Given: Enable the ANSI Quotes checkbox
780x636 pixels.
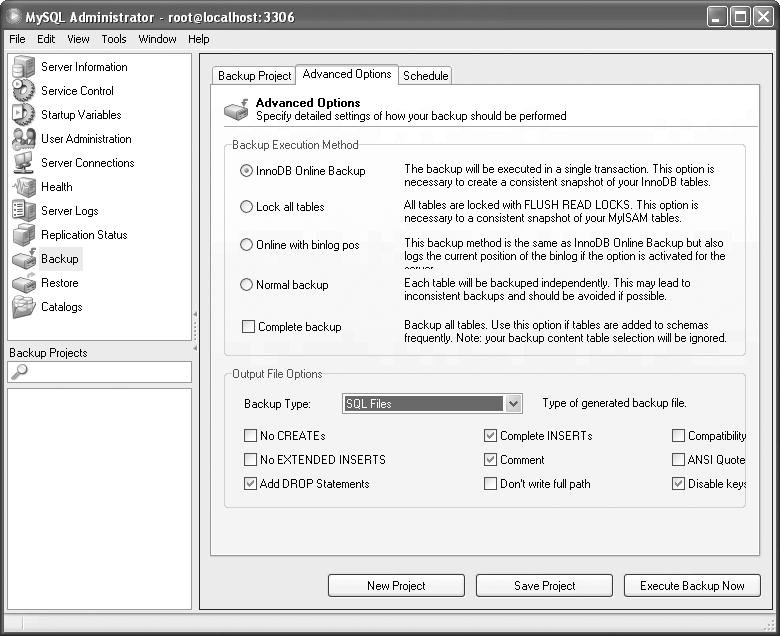Looking at the screenshot, I should 678,459.
